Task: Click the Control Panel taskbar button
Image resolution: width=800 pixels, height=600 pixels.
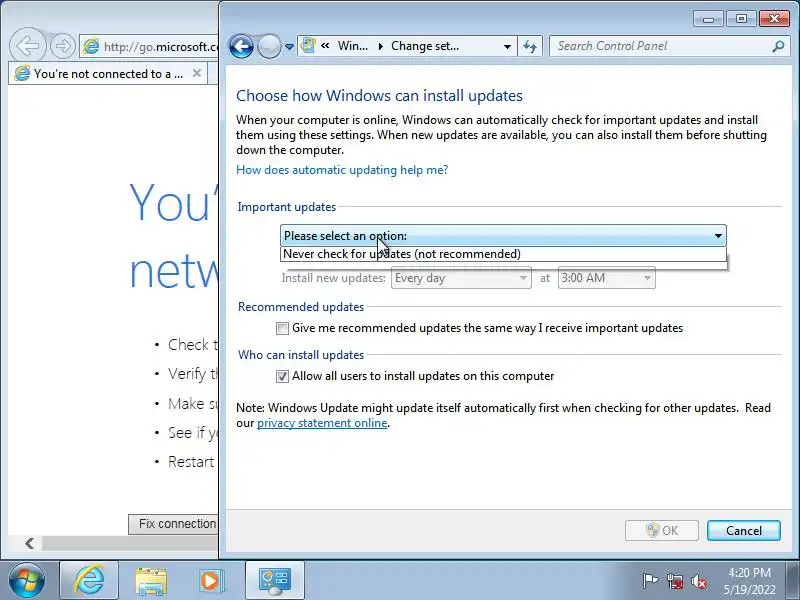Action: (274, 581)
